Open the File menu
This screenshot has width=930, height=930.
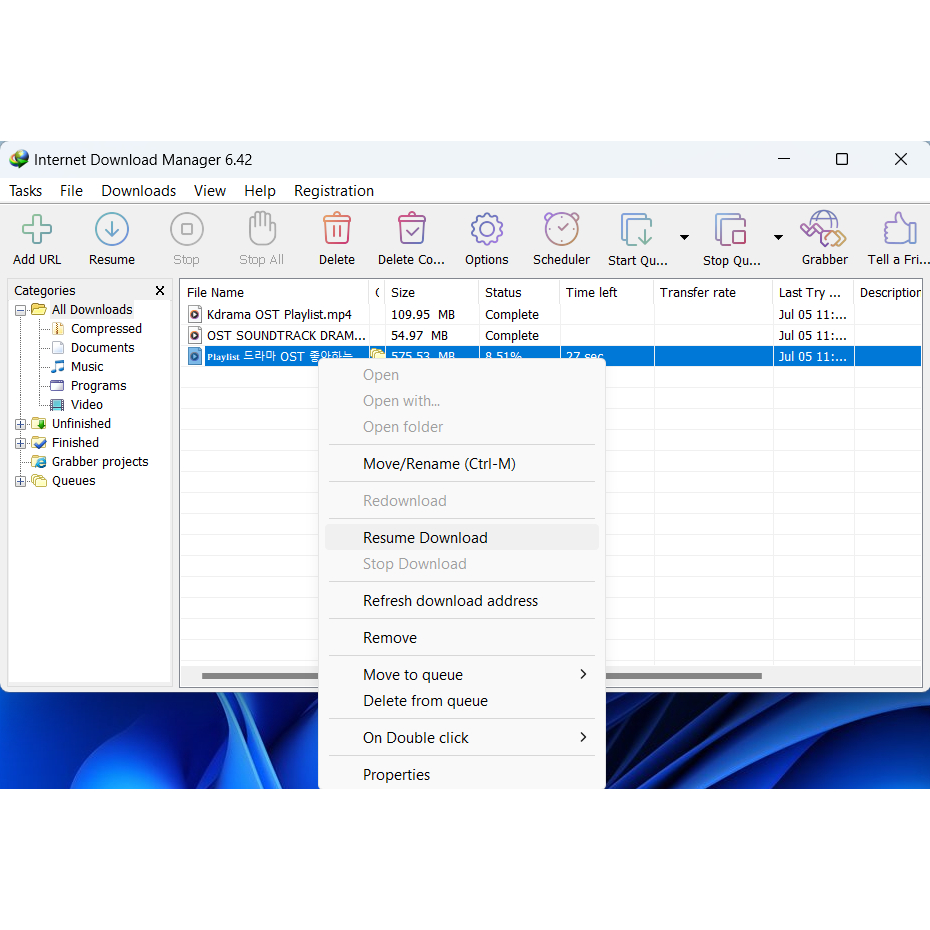71,191
